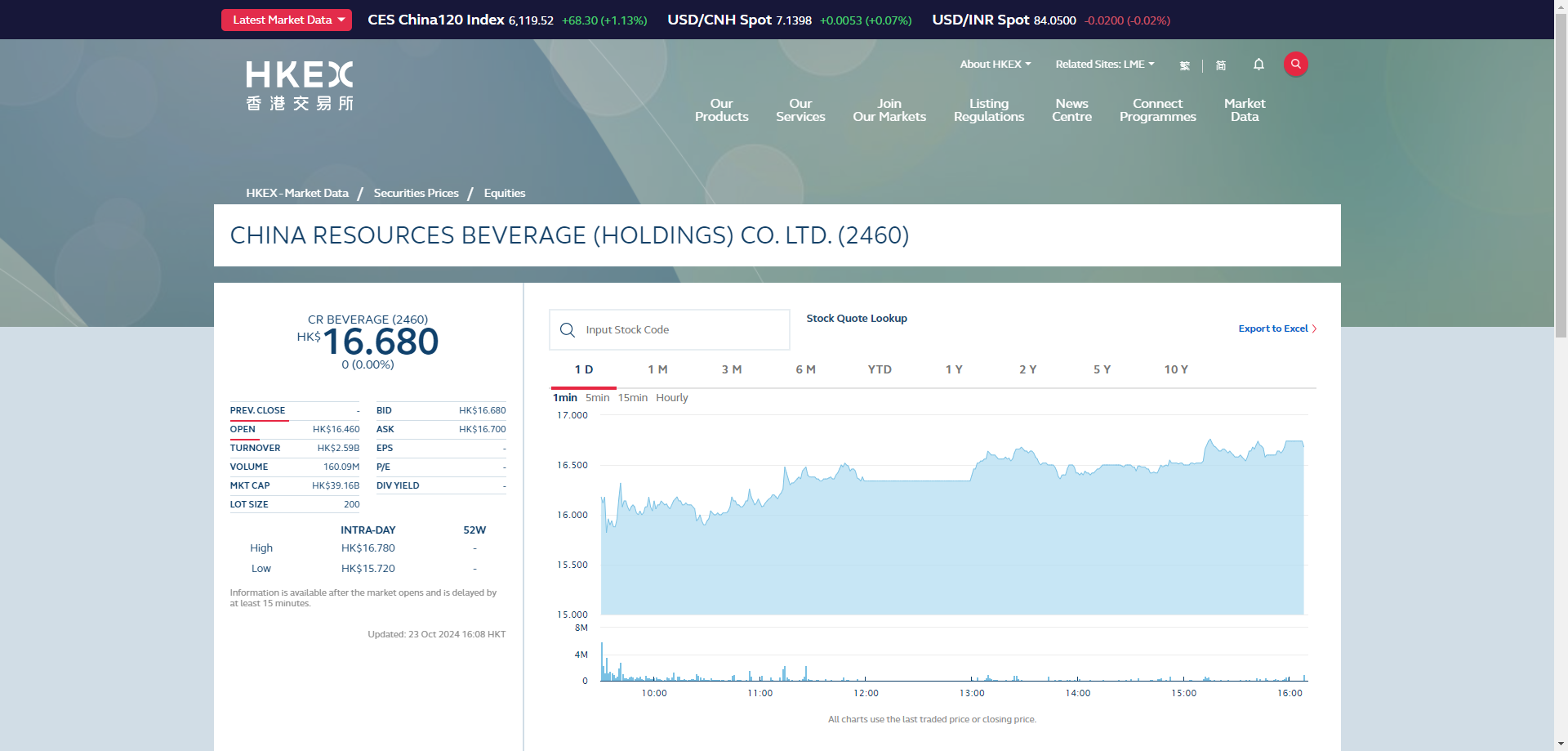
Task: Click the P/E label
Action: (383, 467)
